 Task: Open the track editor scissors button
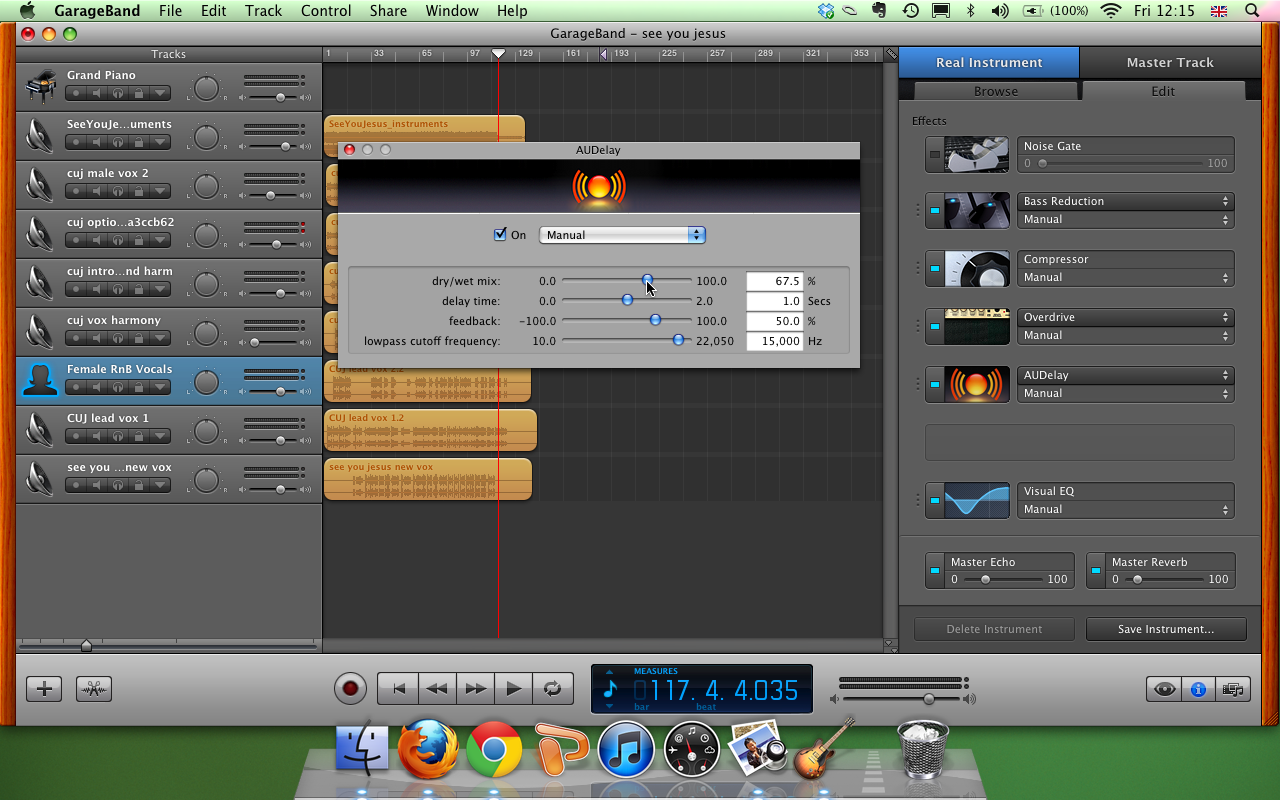pyautogui.click(x=94, y=688)
